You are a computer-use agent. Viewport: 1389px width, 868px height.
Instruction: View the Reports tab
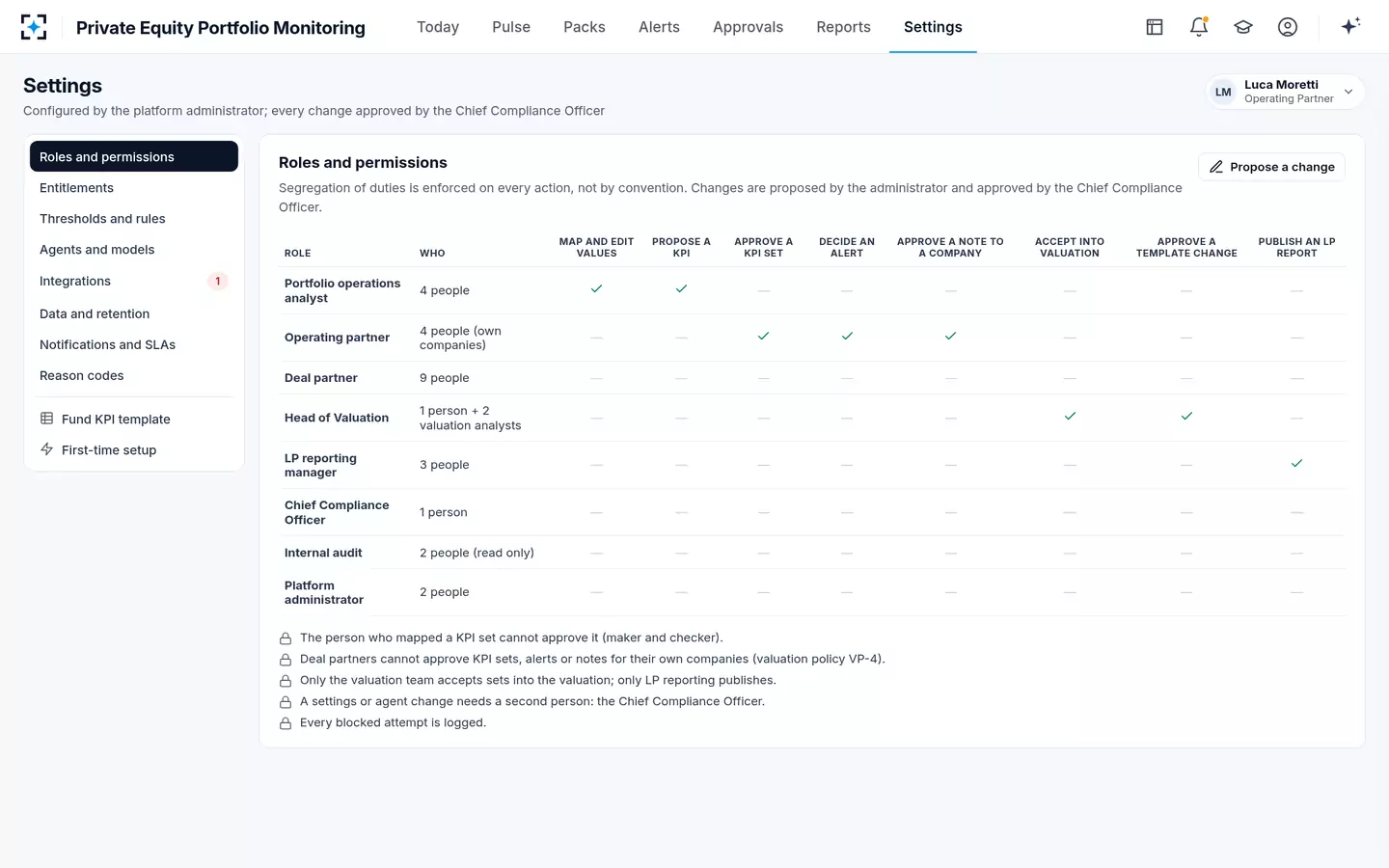pos(843,27)
